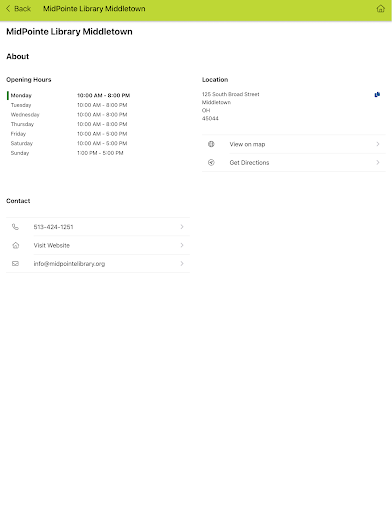Open the Visit Website link

[98, 245]
